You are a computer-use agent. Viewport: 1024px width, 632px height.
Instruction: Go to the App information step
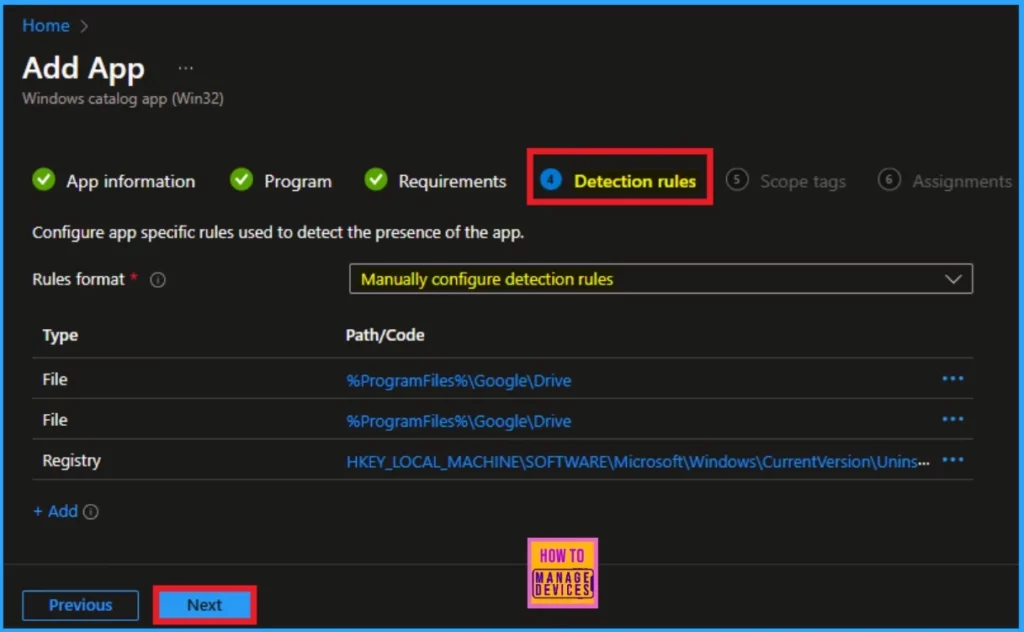[x=131, y=182]
